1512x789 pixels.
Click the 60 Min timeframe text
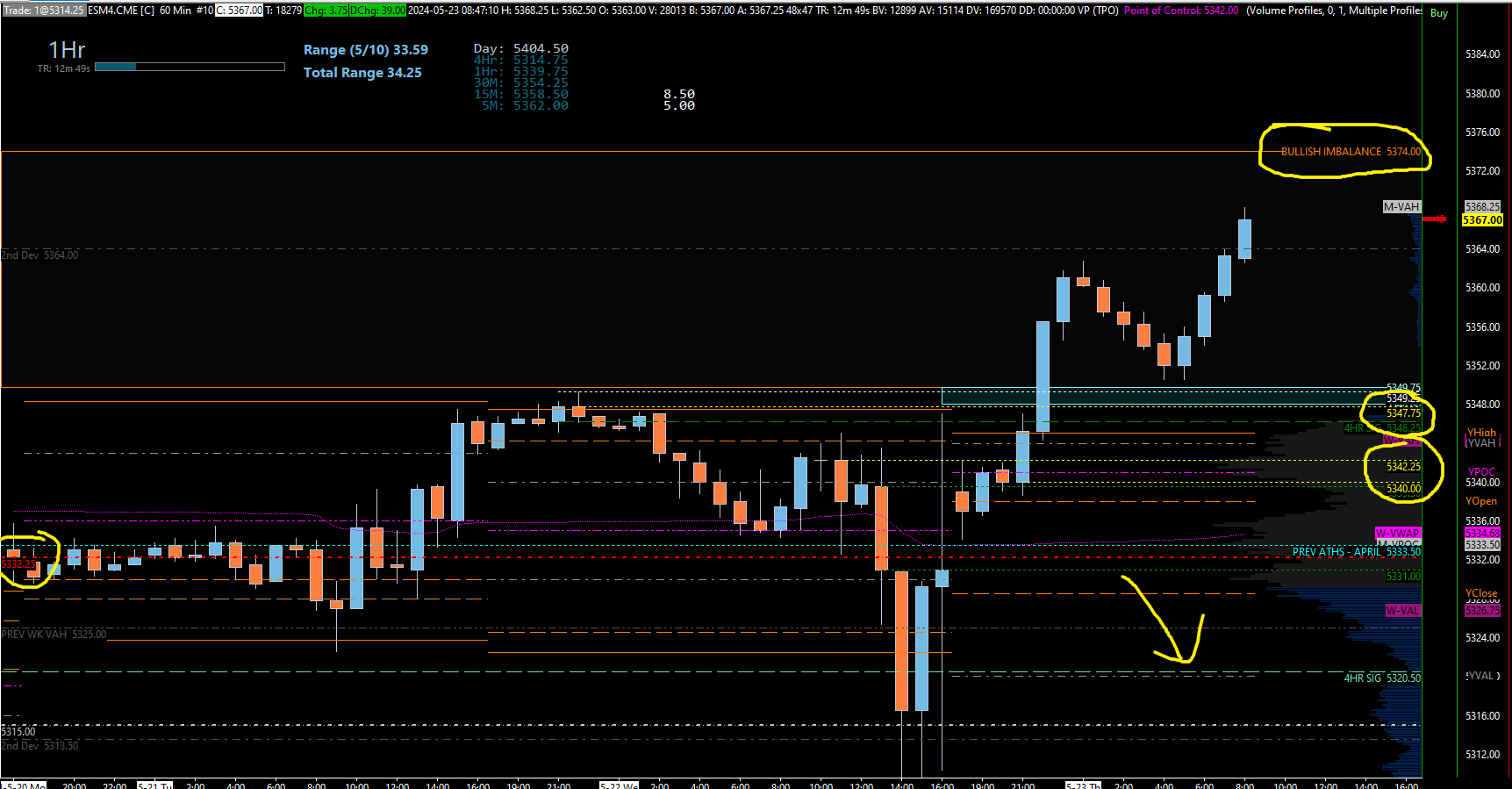[176, 11]
